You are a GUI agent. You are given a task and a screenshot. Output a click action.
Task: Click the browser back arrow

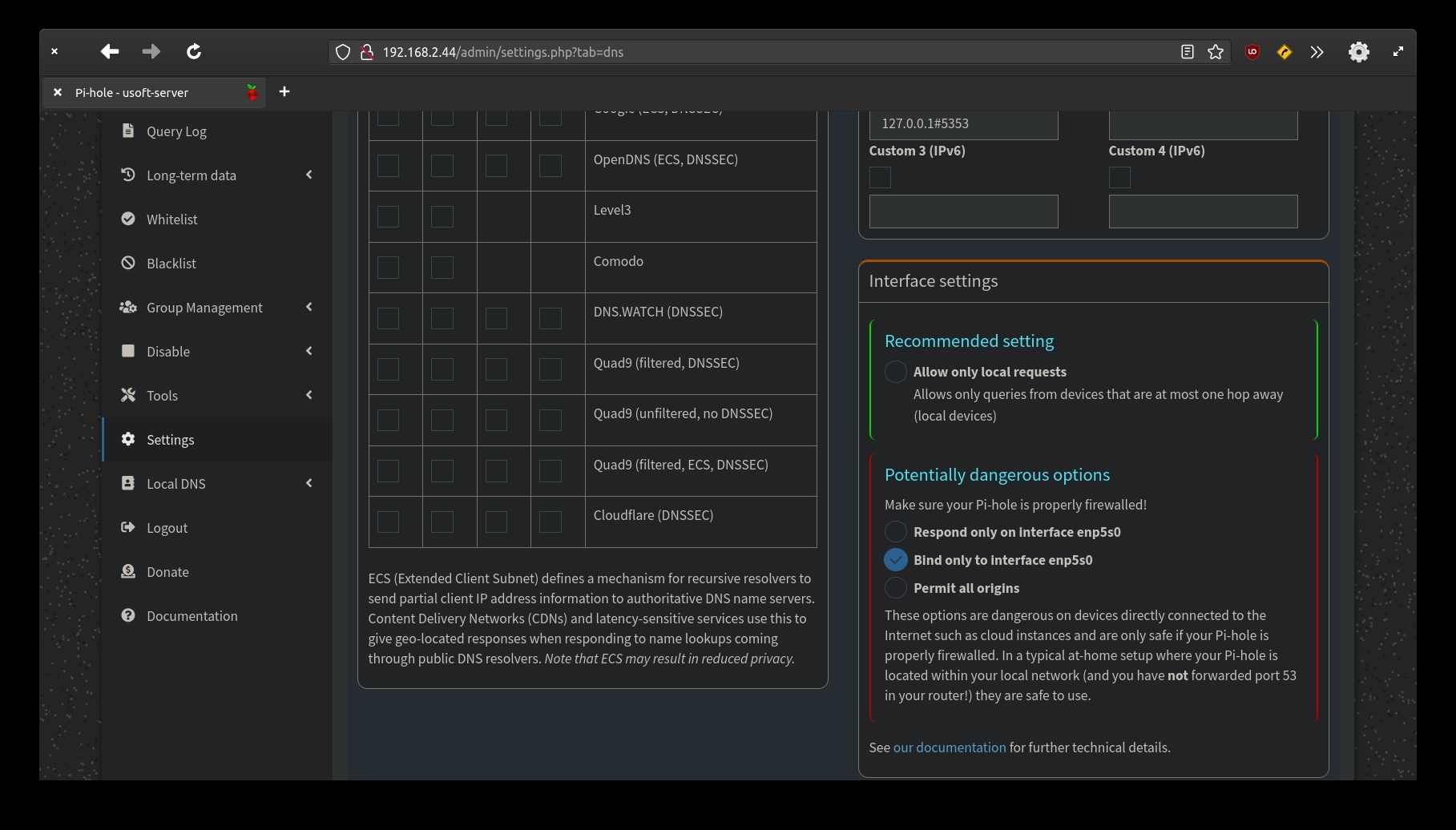click(110, 52)
